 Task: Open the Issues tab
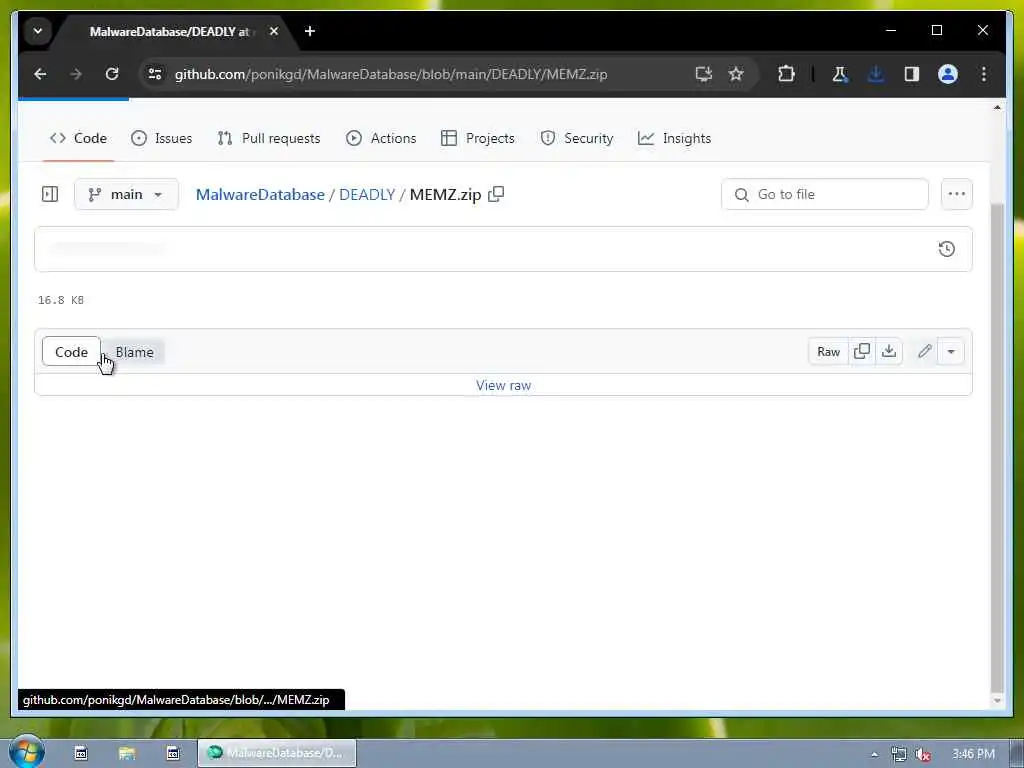click(x=161, y=138)
